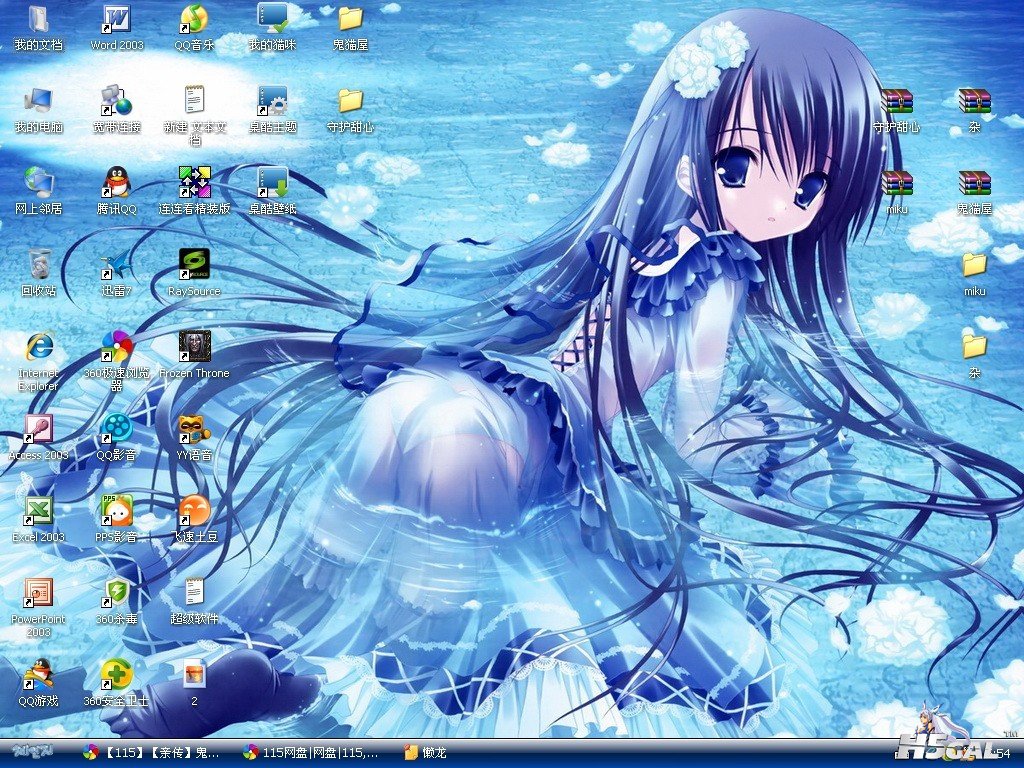The height and width of the screenshot is (768, 1024).
Task: Select the 腾讯QQ penguin icon
Action: [117, 183]
